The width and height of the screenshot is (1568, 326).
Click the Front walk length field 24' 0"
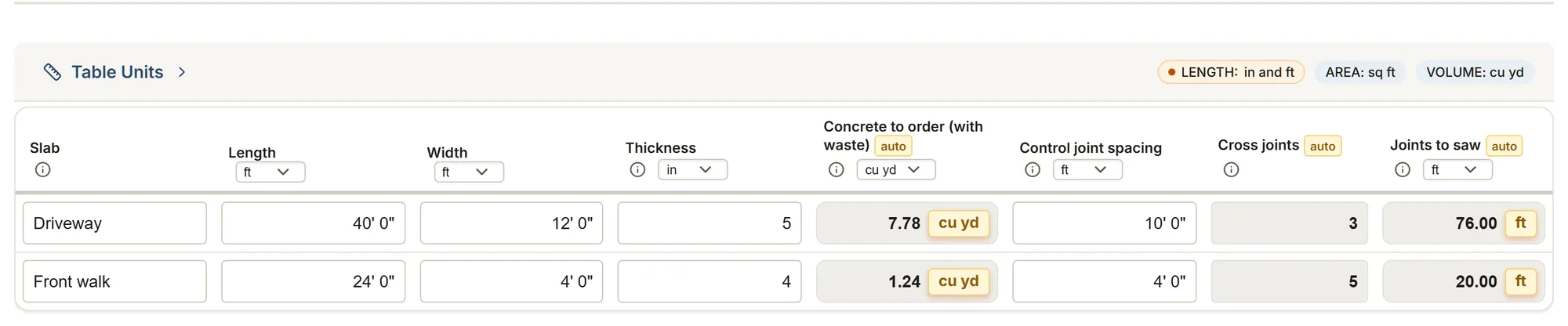coord(314,281)
